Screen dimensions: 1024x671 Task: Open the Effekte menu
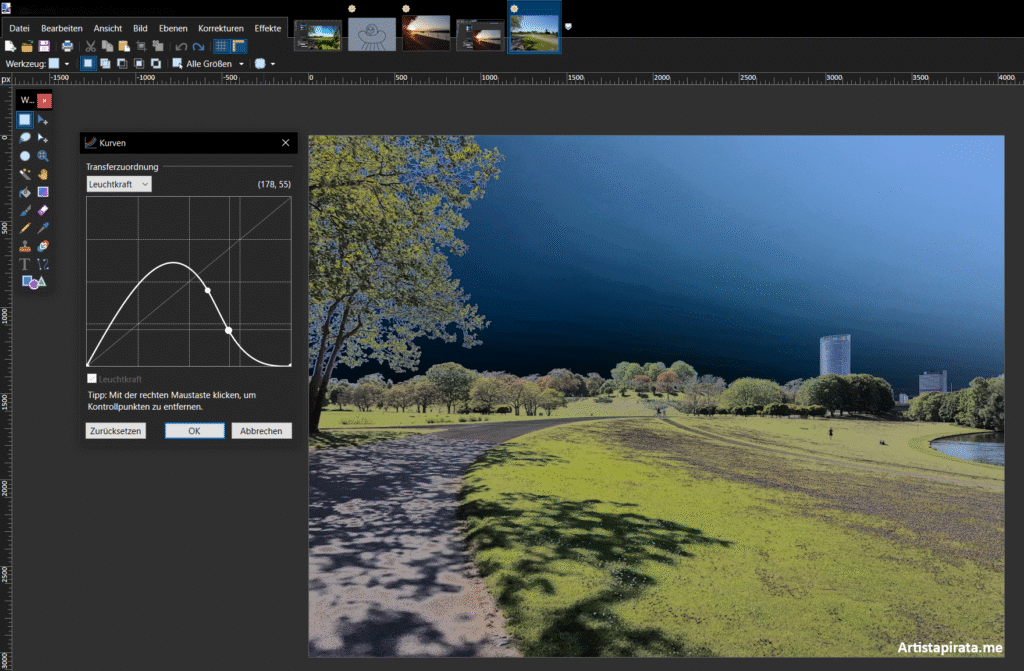267,28
